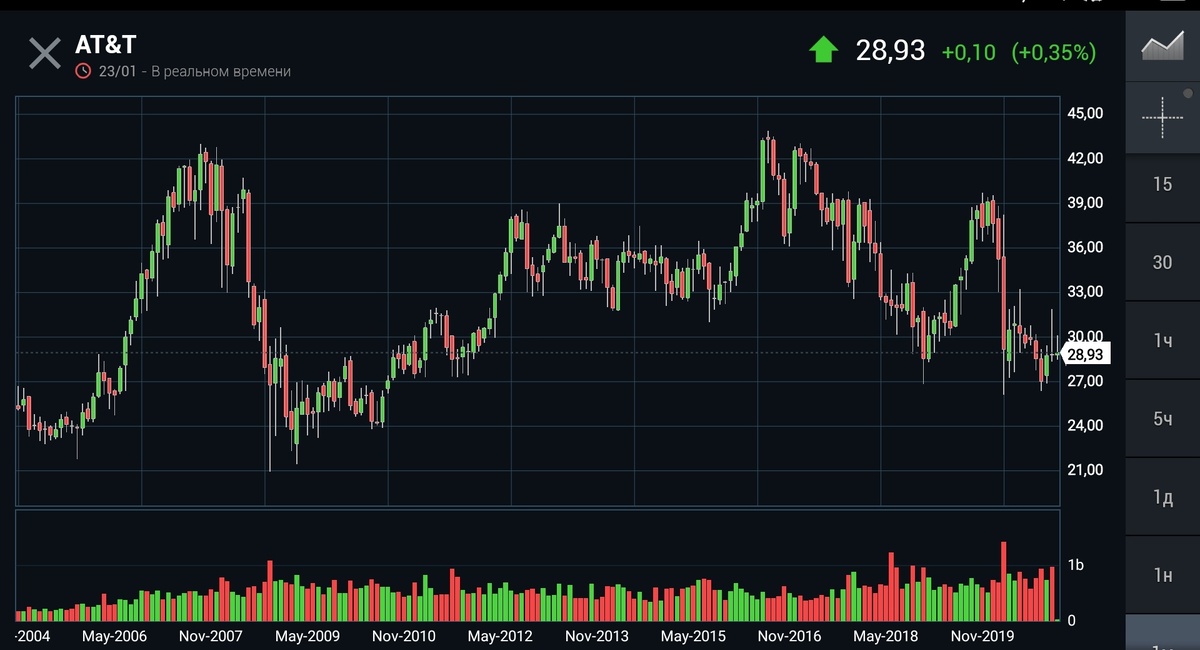
Task: Tap the May-2006 date axis label
Action: (x=114, y=636)
